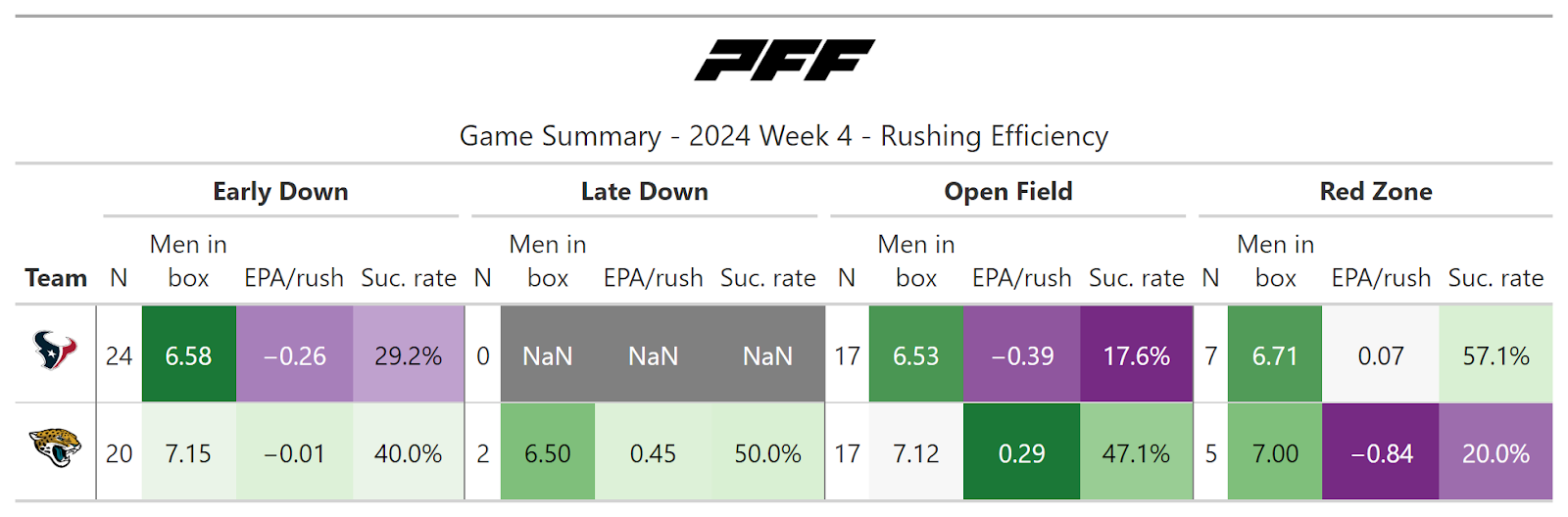Click the Texans Open Field 6.53 cell

[x=915, y=355]
